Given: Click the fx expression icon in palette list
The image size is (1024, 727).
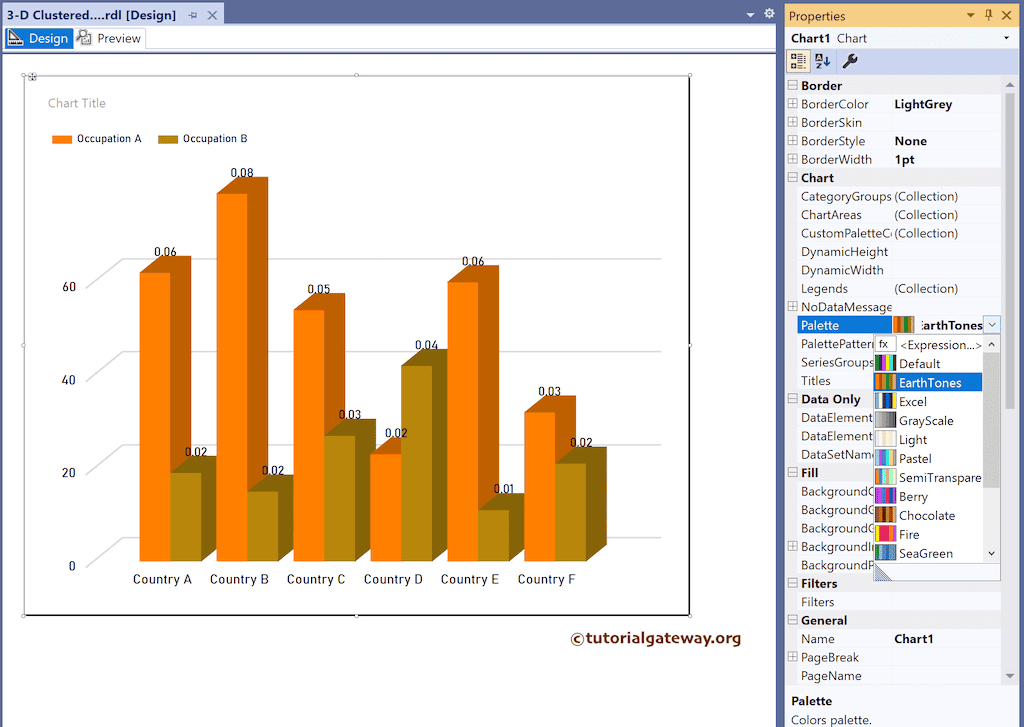Looking at the screenshot, I should tap(884, 344).
